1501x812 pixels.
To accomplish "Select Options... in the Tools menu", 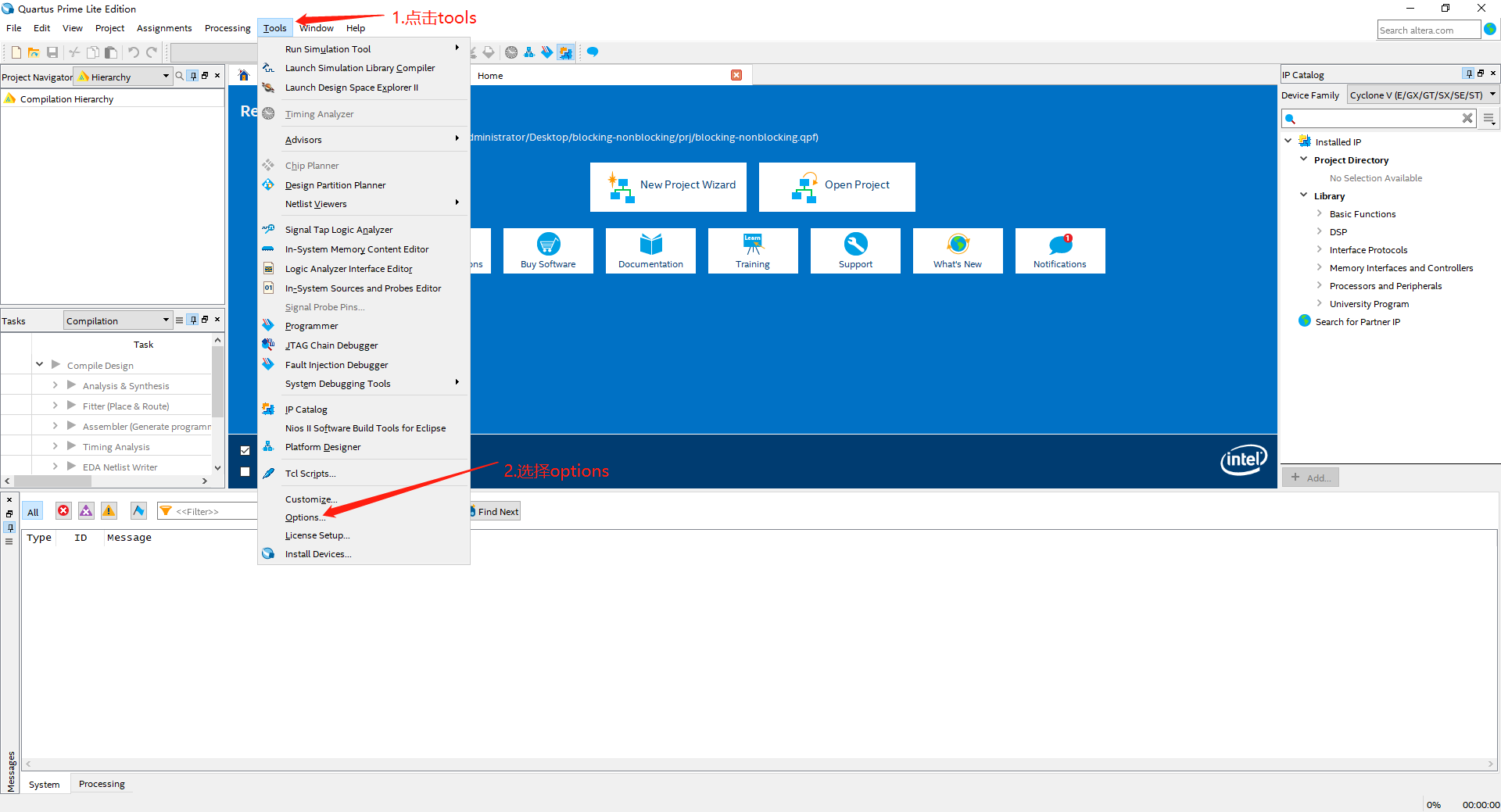I will coord(364,517).
